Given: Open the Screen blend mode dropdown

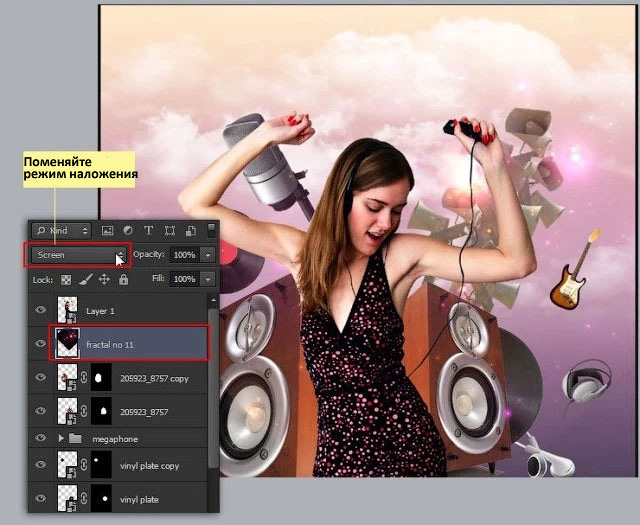Looking at the screenshot, I should (x=79, y=255).
